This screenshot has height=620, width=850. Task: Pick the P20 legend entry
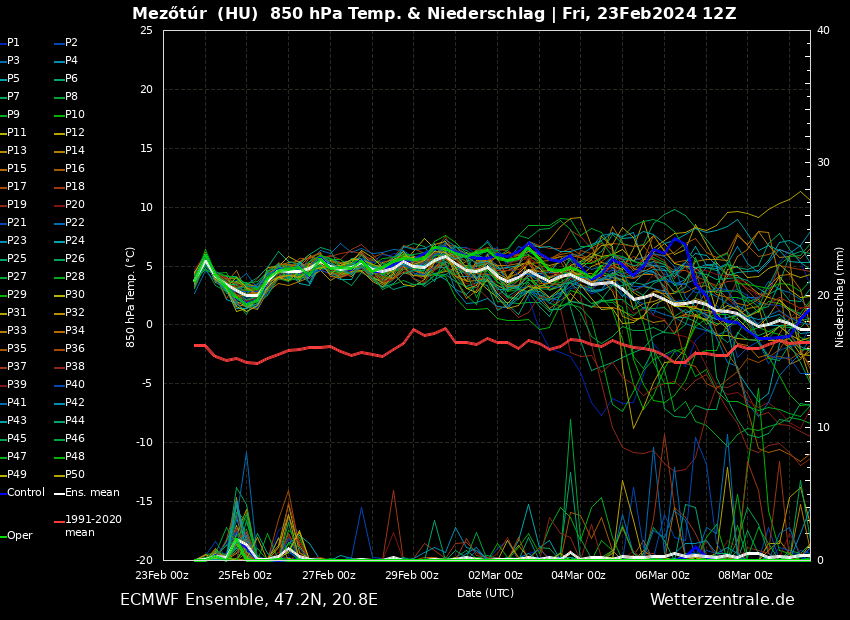coord(75,205)
